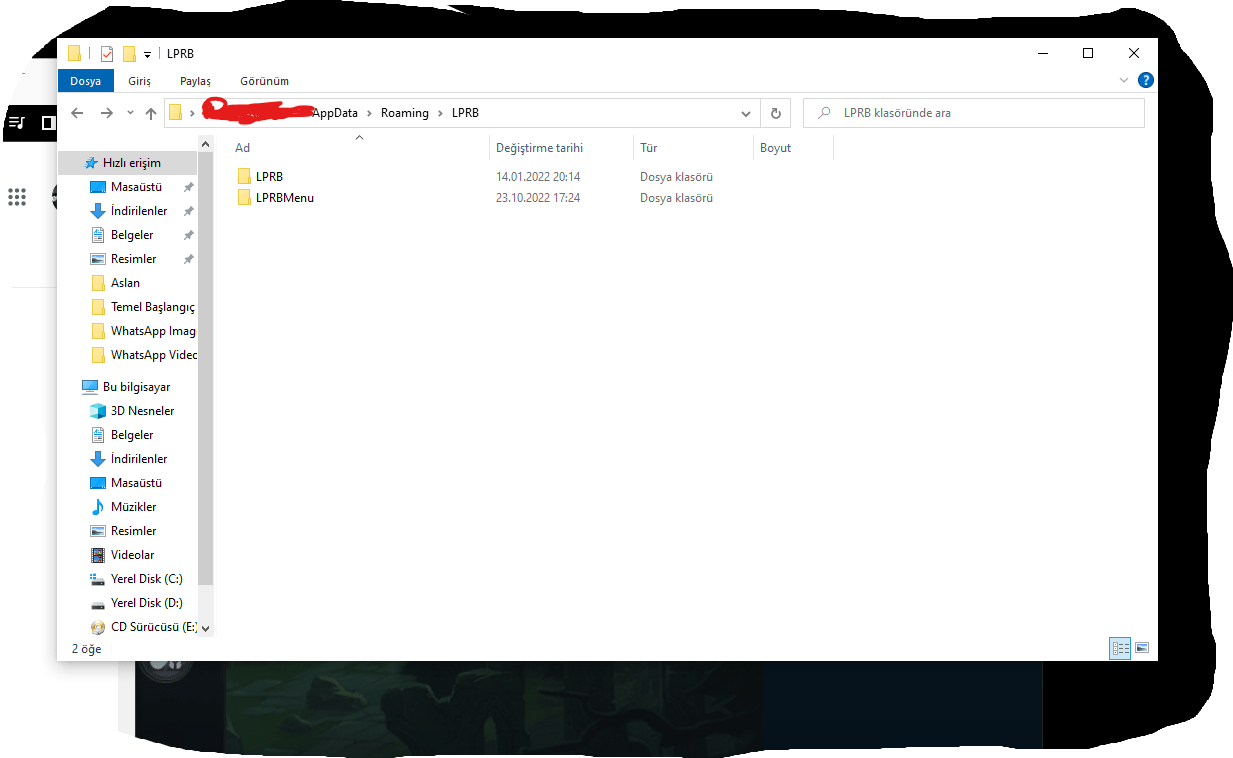Click Roaming in the address path
The height and width of the screenshot is (758, 1233).
click(x=405, y=113)
